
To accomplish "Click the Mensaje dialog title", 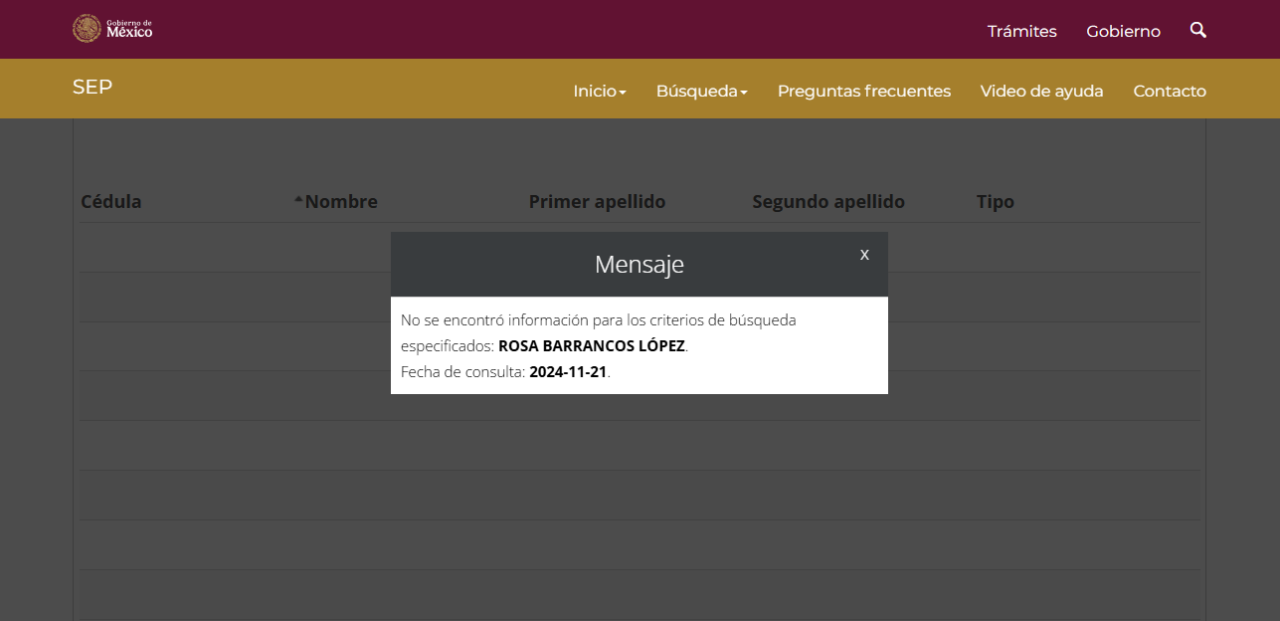I will (639, 265).
